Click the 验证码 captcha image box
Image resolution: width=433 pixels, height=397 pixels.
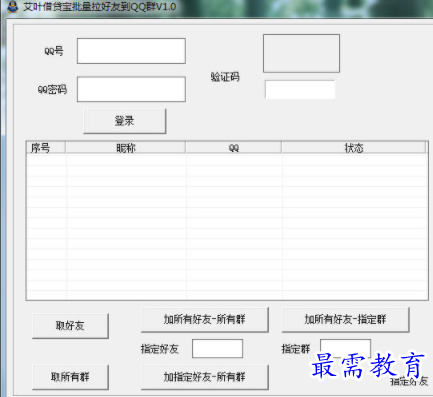click(301, 53)
